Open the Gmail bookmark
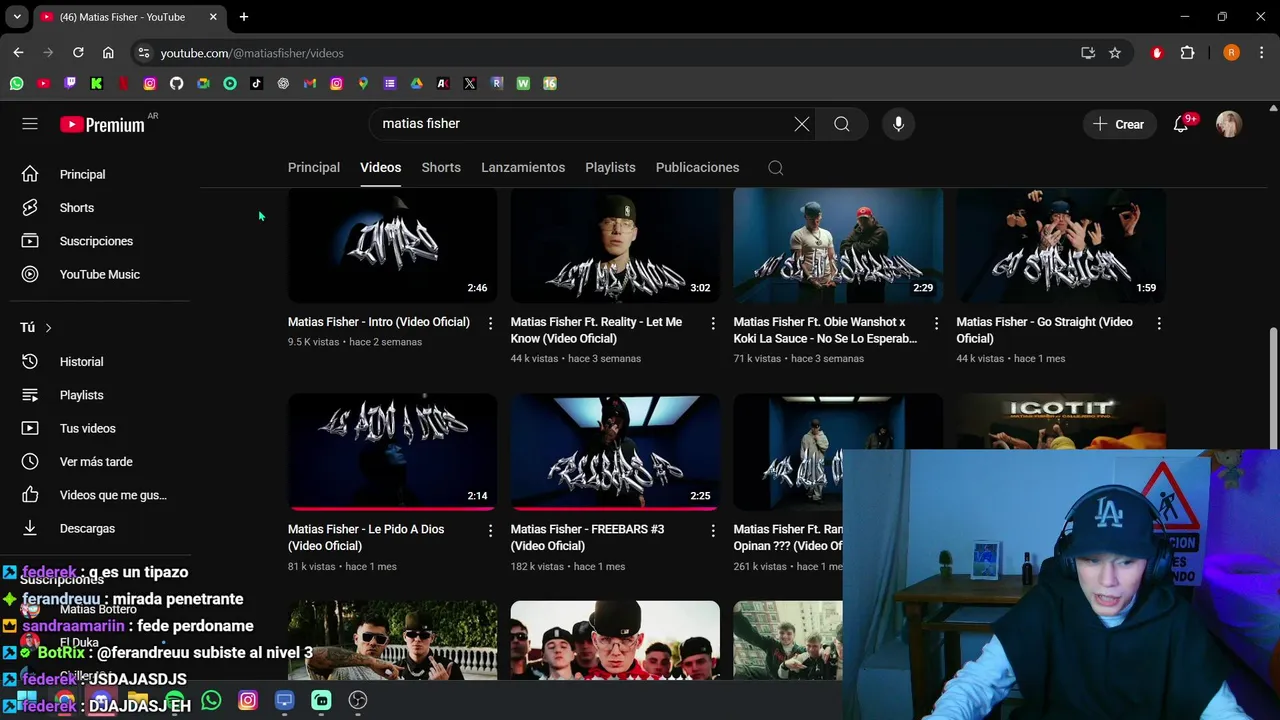Image resolution: width=1280 pixels, height=720 pixels. tap(310, 84)
